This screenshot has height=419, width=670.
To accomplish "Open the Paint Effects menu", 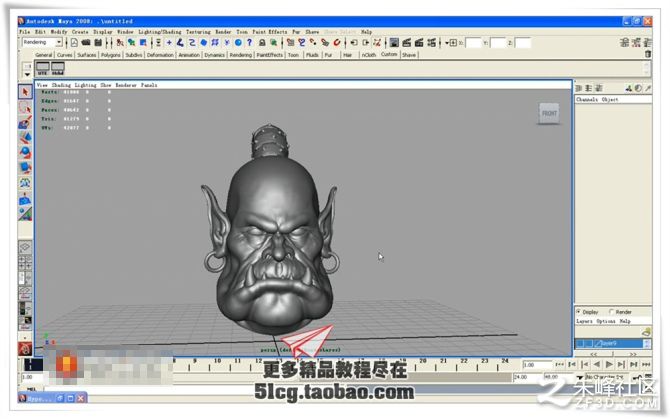I will click(x=270, y=32).
